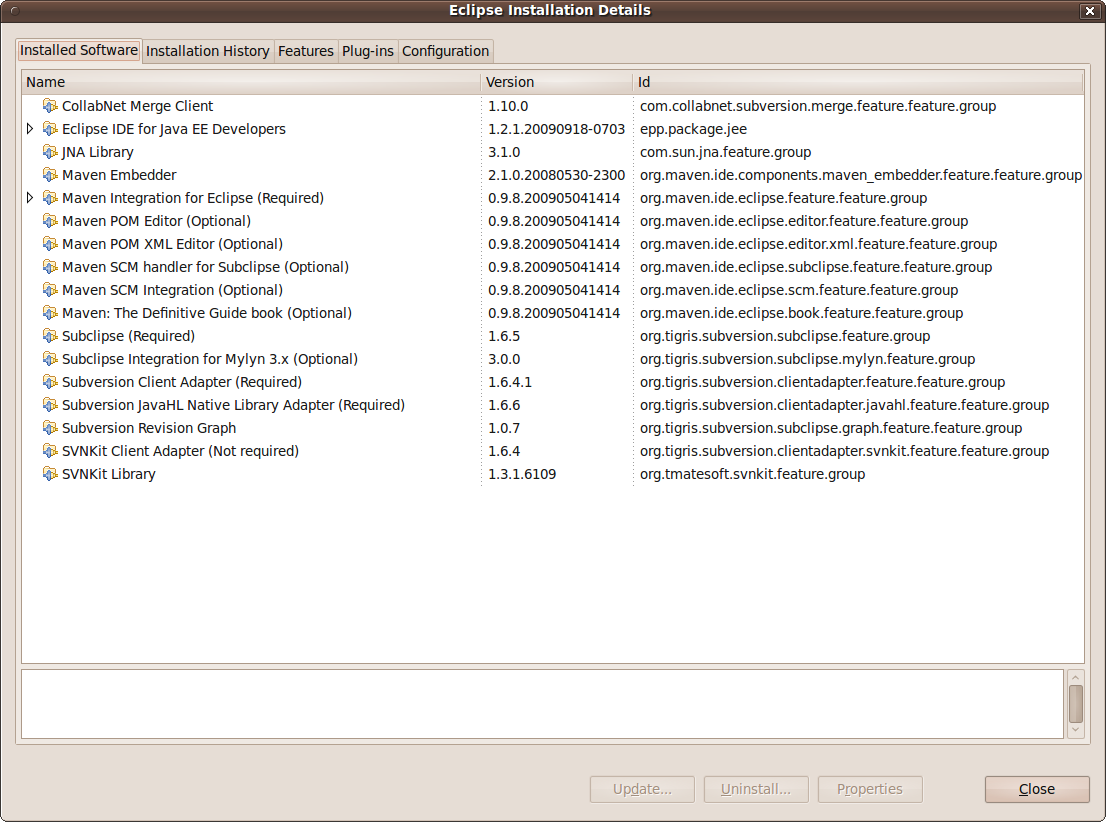
Task: Click the Subversion Revision Graph icon
Action: coord(50,428)
